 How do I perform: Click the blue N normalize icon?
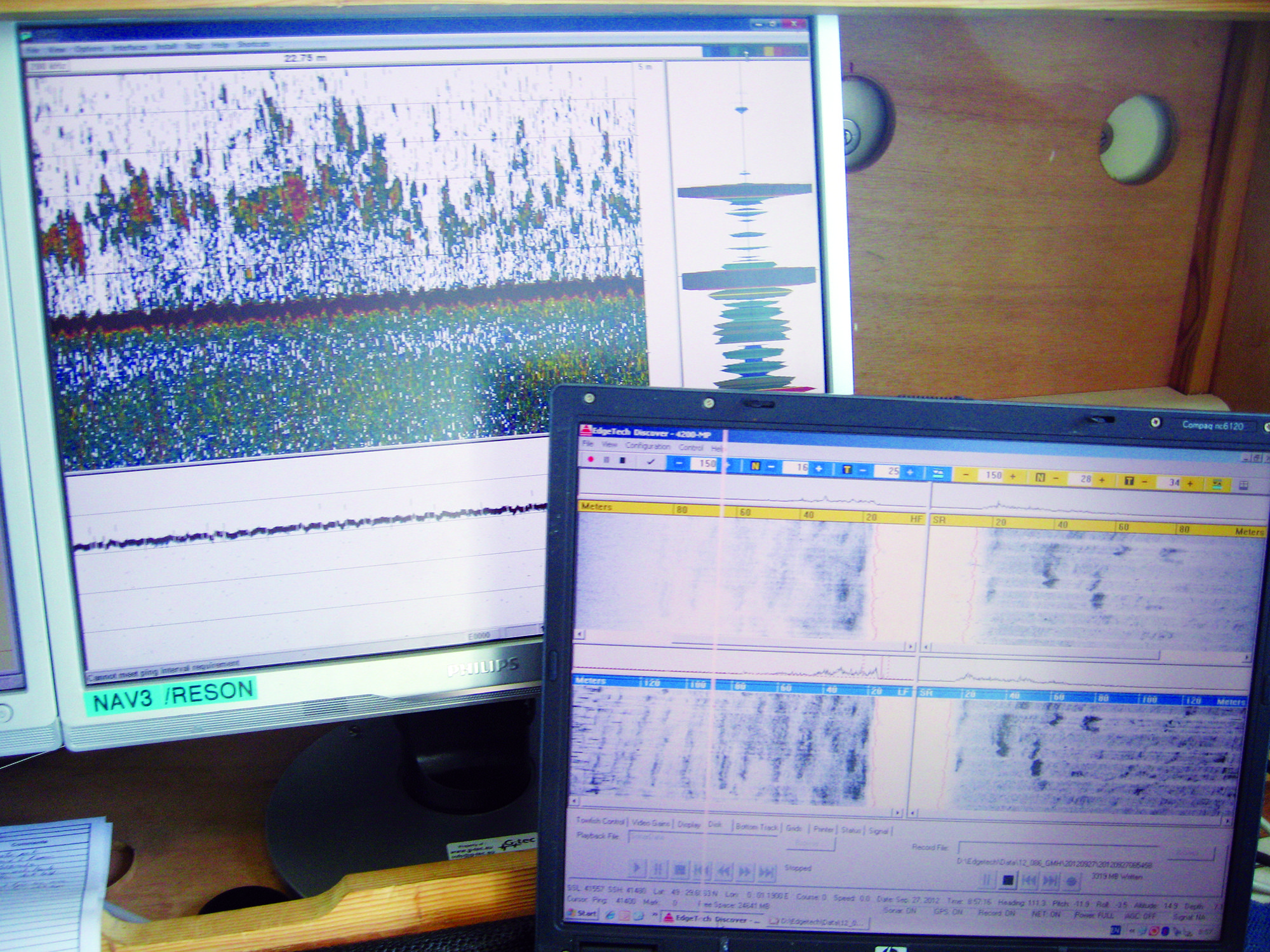pyautogui.click(x=754, y=466)
